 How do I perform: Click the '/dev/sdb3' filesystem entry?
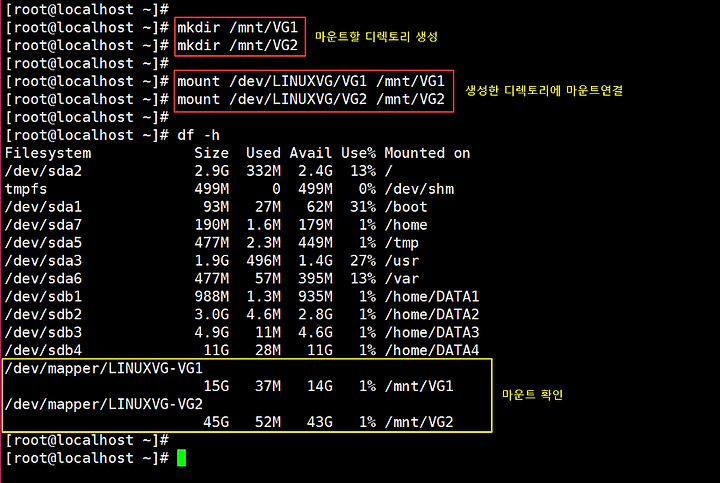pos(43,332)
